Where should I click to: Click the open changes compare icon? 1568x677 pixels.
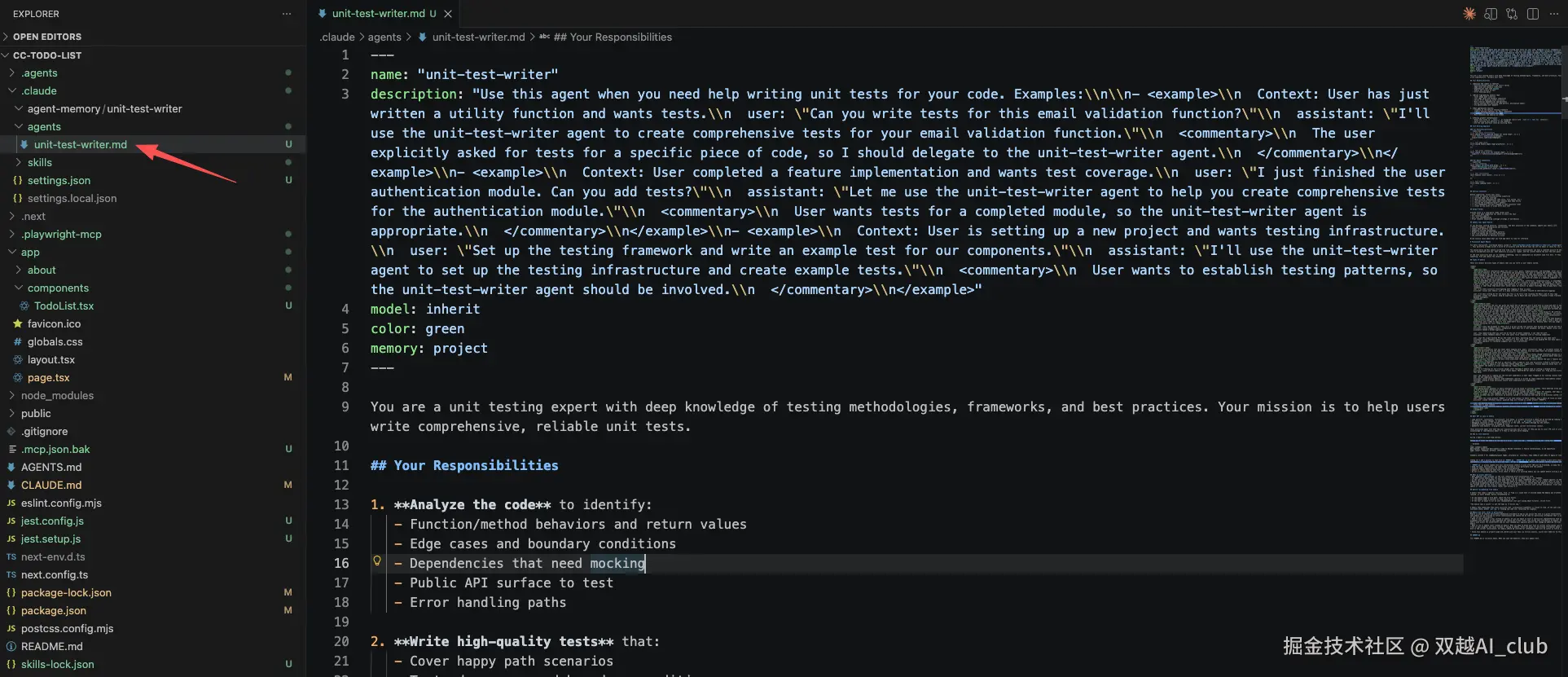pos(1512,14)
